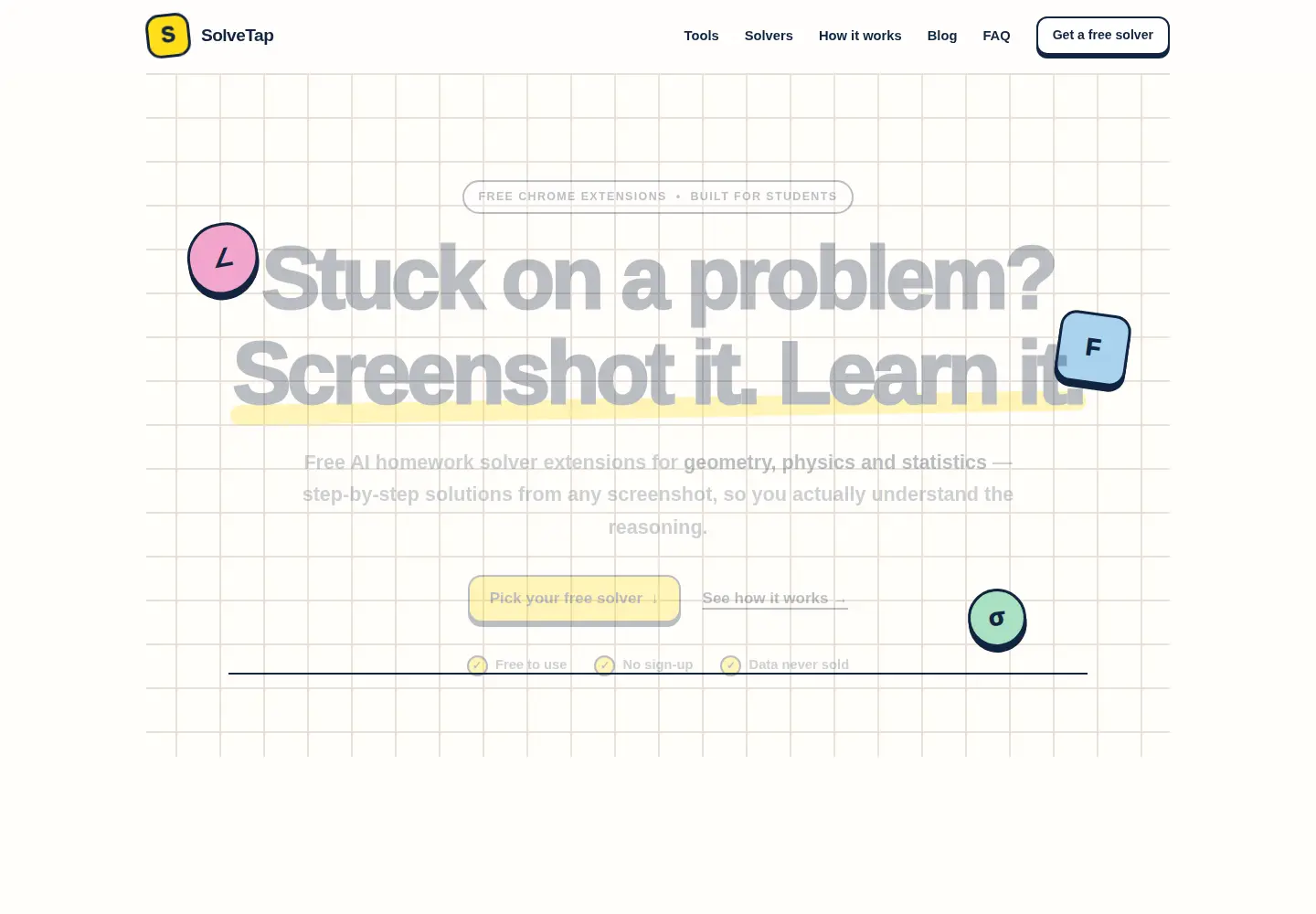1316x914 pixels.
Task: Click the blue F physics badge
Action: pyautogui.click(x=1093, y=350)
